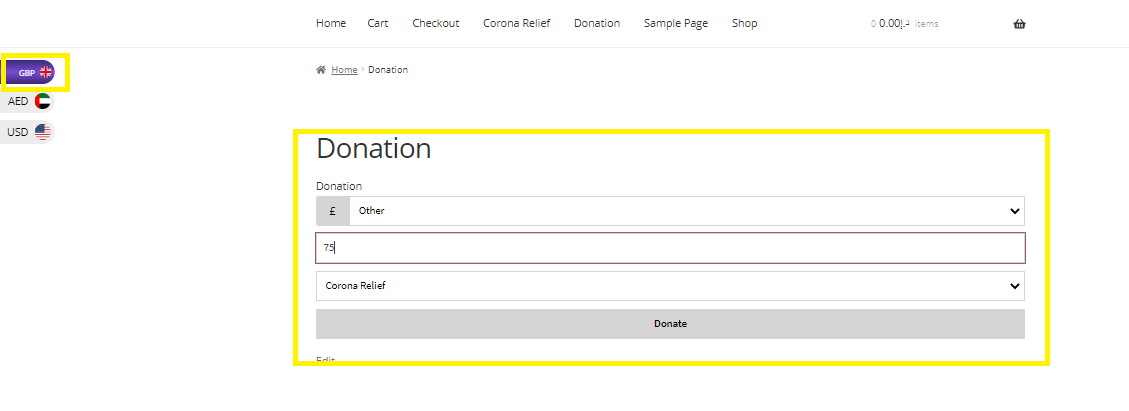Viewport: 1129px width, 411px height.
Task: Open the Sample Page menu link
Action: point(675,23)
